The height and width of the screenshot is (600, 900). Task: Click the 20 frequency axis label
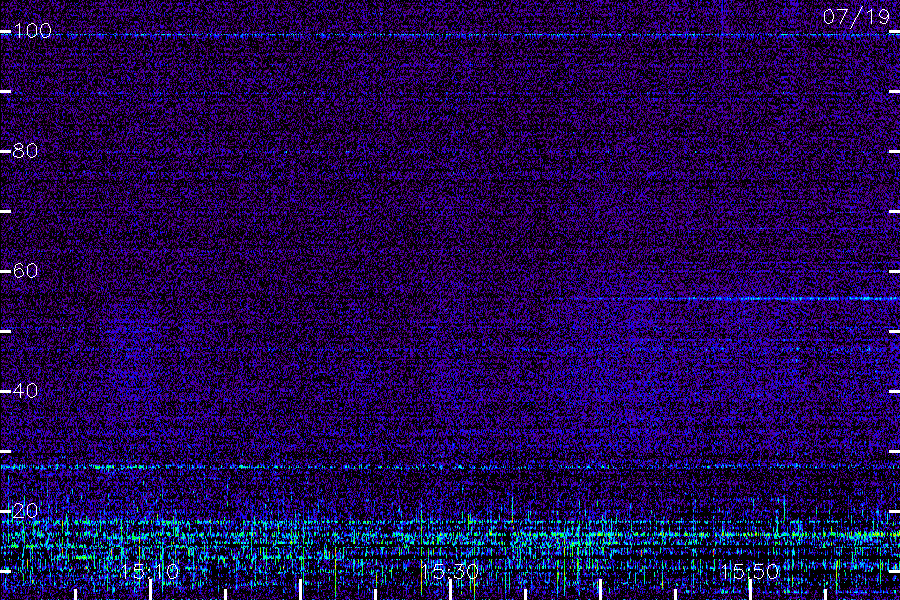[25, 510]
